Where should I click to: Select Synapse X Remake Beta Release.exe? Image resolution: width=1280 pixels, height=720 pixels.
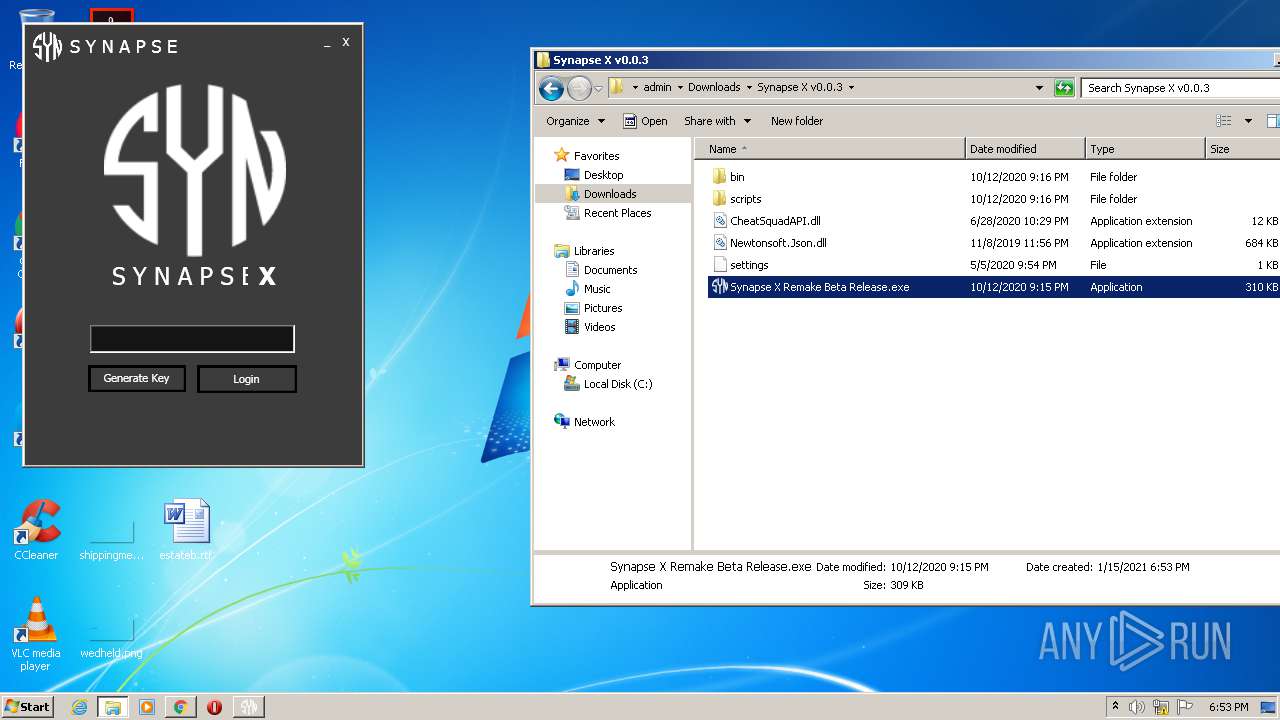(819, 287)
